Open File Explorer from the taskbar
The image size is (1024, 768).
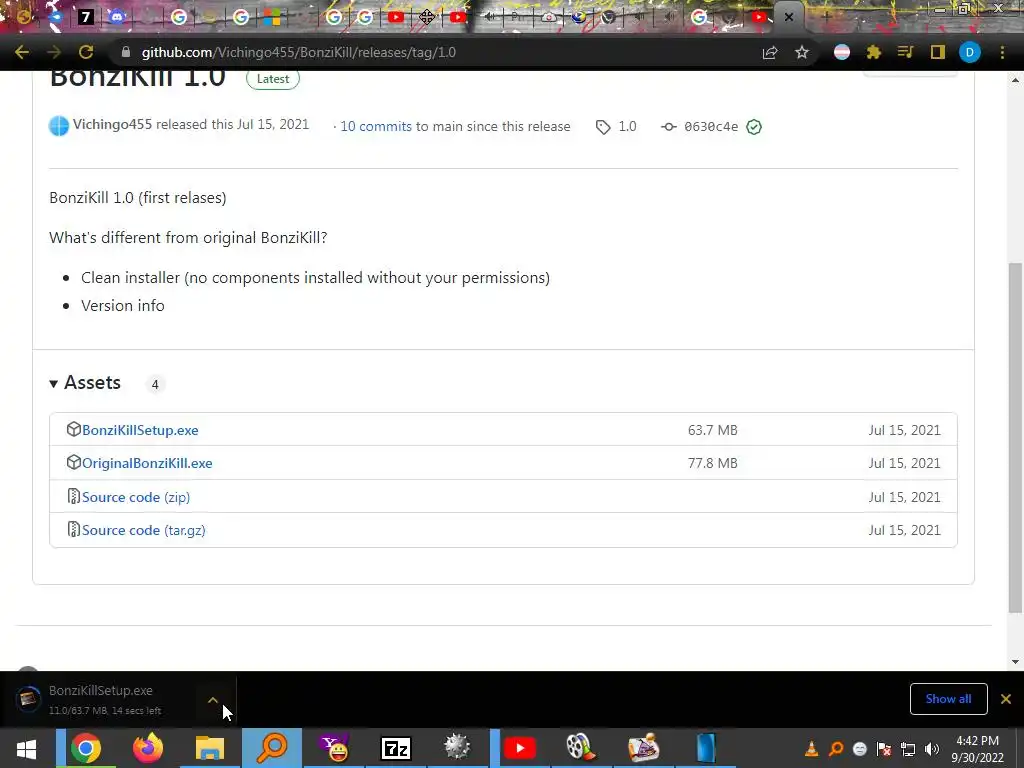click(x=210, y=748)
